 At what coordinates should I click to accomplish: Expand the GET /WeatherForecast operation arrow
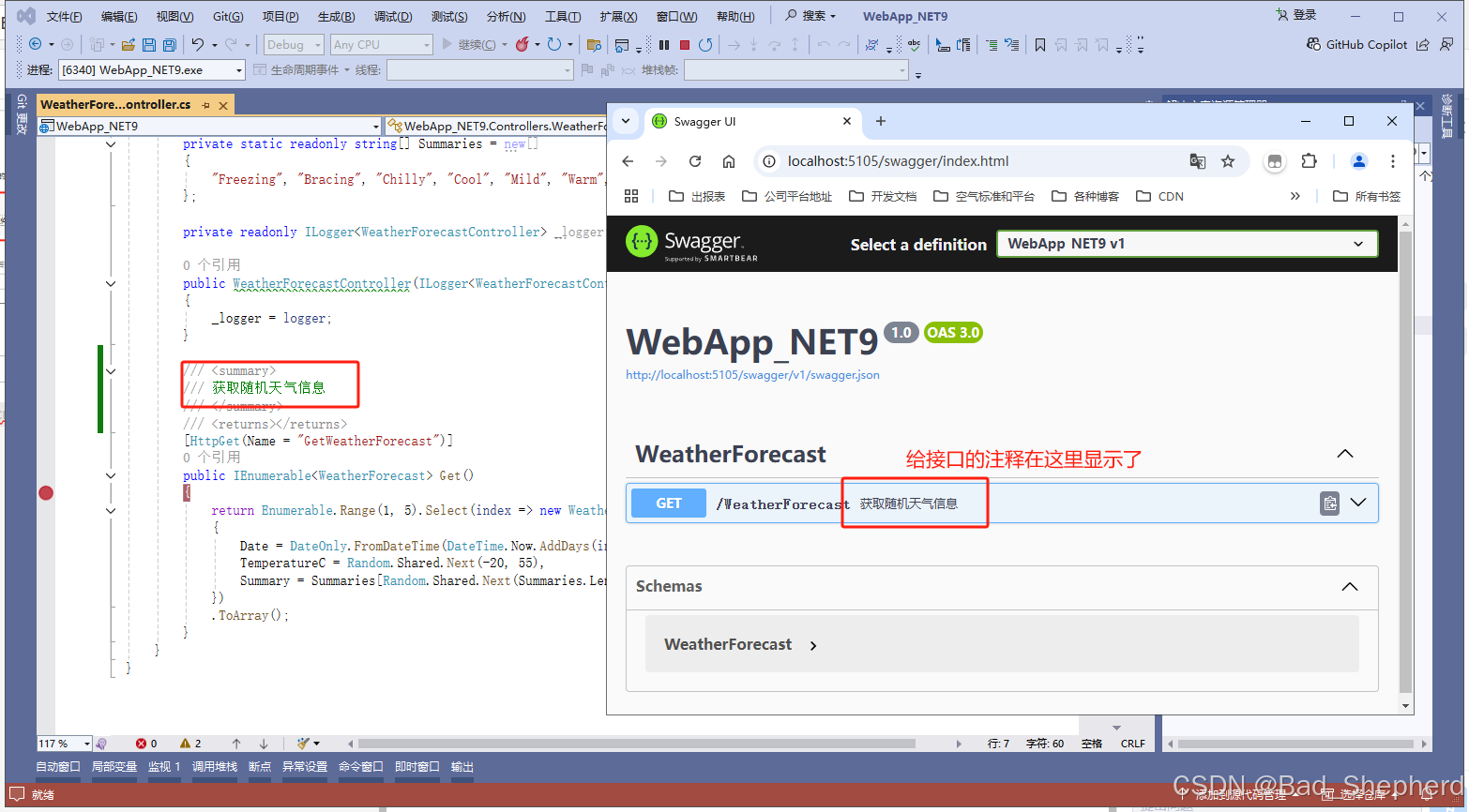[1358, 503]
